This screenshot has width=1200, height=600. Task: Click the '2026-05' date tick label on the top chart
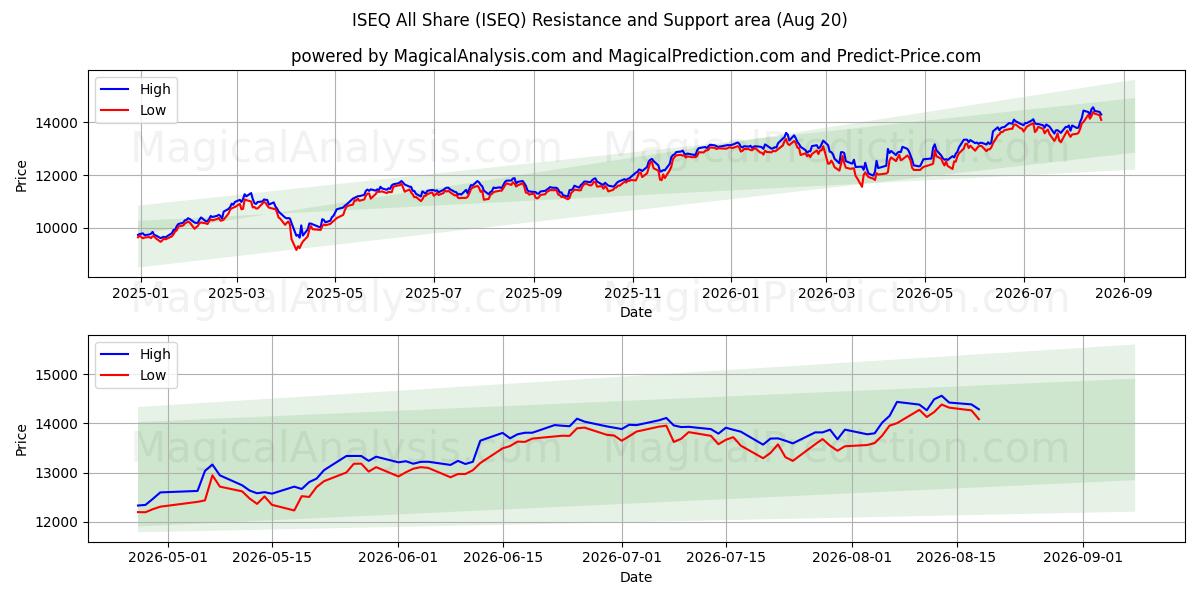click(924, 294)
